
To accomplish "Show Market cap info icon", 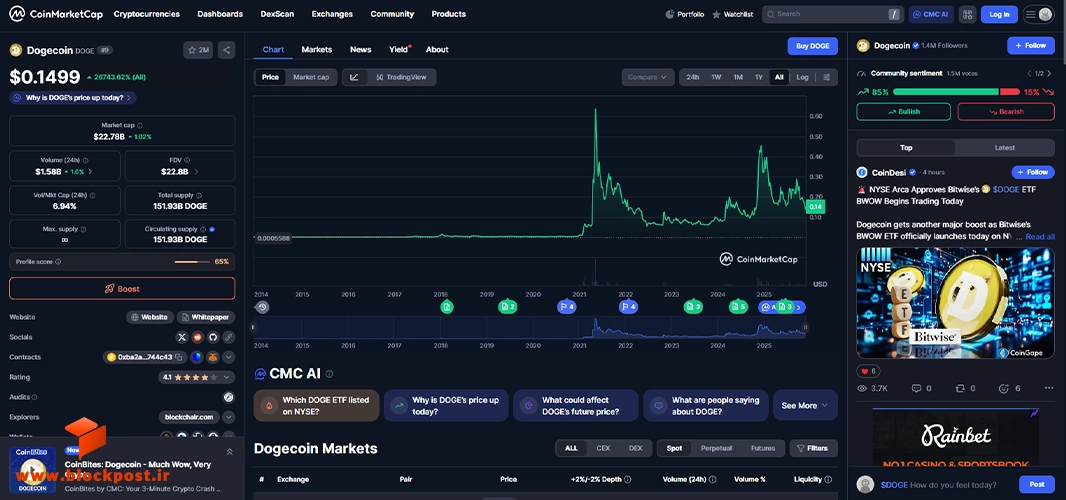I will pos(140,125).
